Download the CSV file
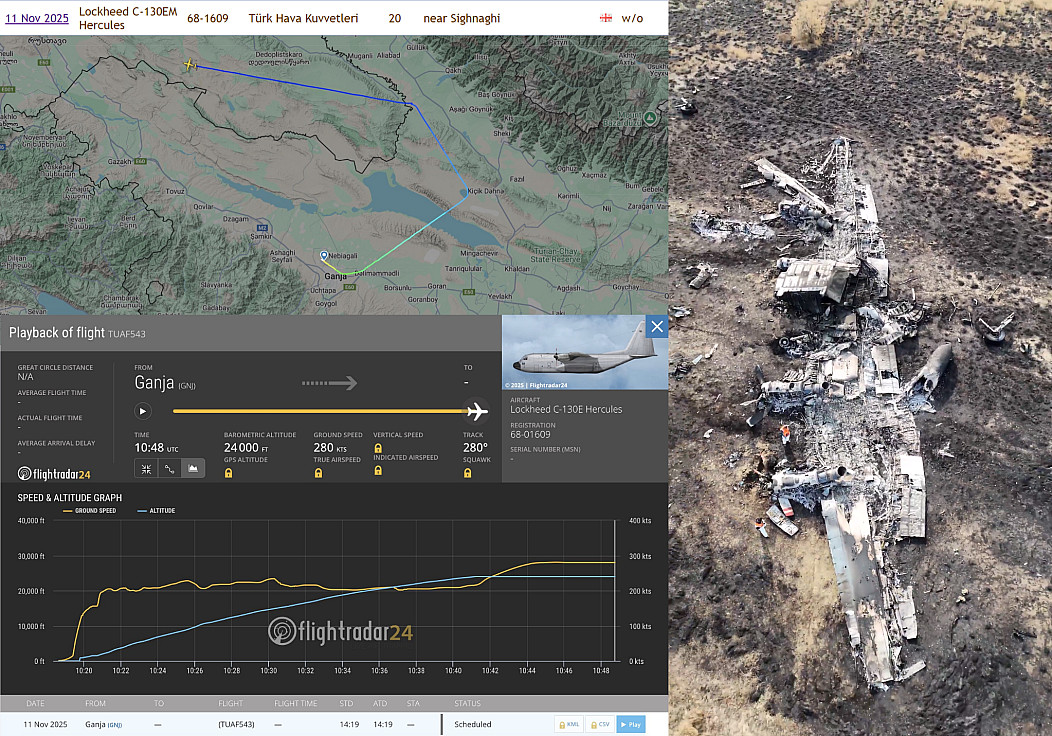The image size is (1052, 736). (600, 724)
